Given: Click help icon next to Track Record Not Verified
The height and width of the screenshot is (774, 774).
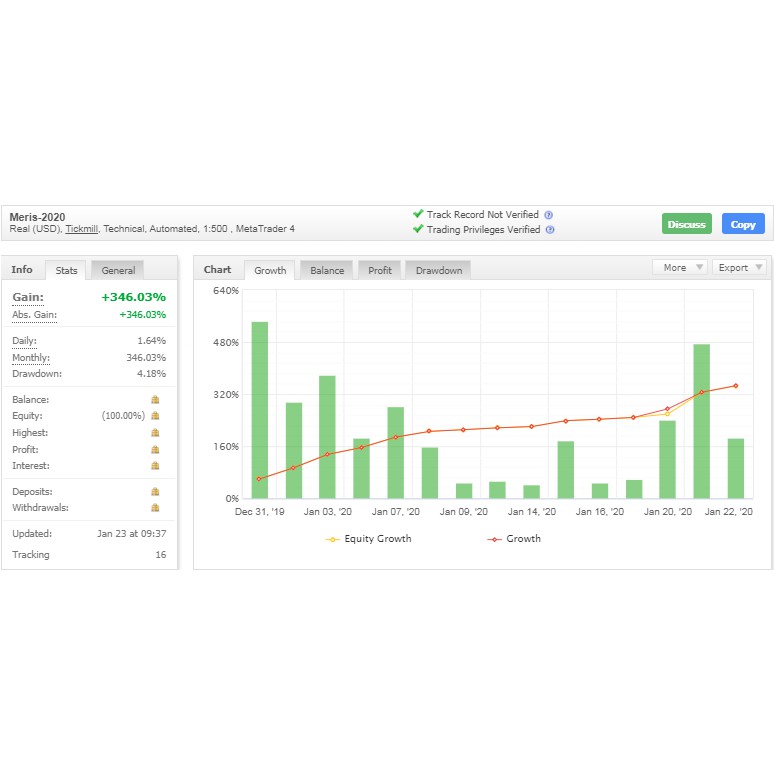Looking at the screenshot, I should 549,215.
